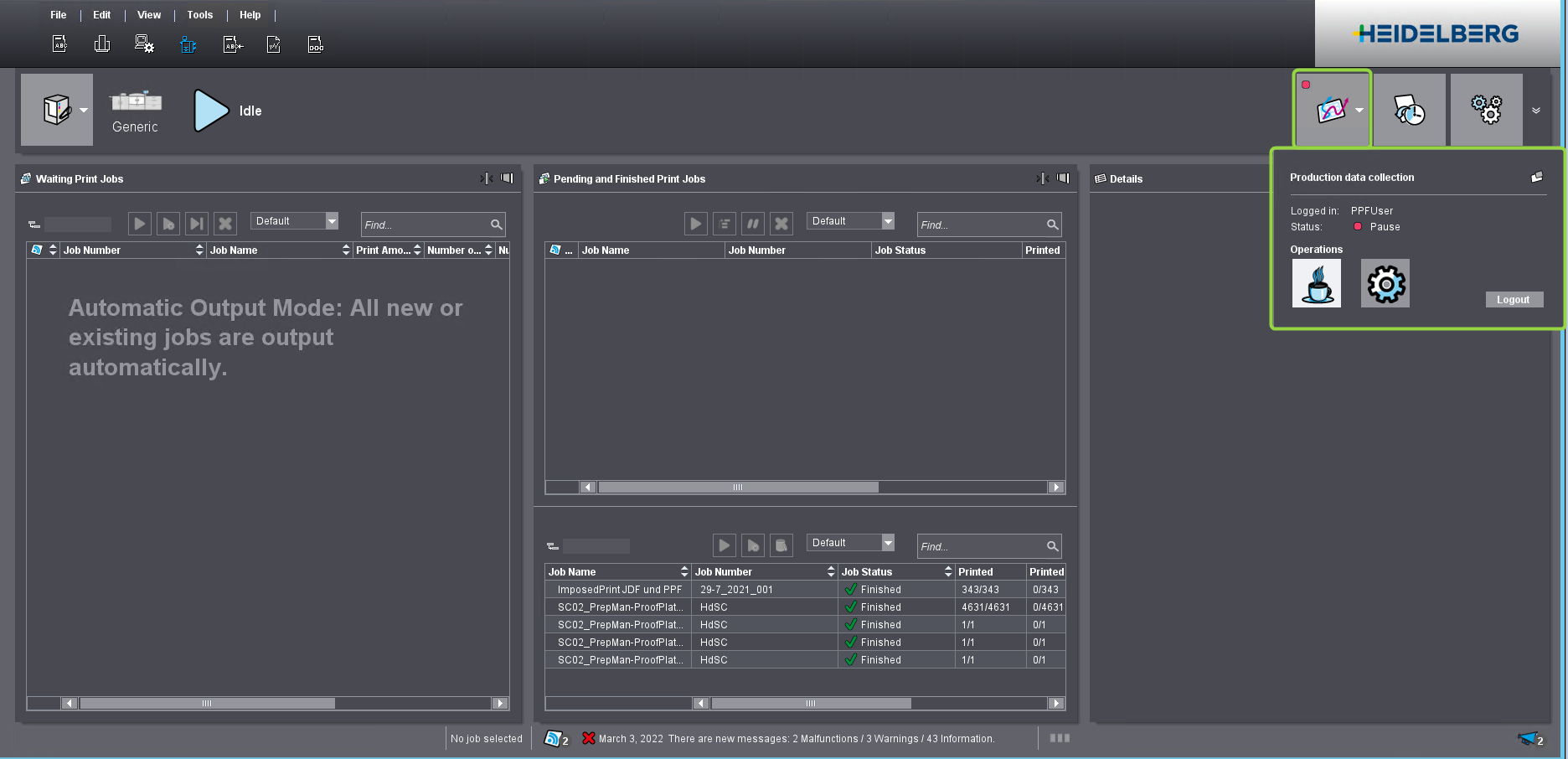Open the clock and paper scheduling icon
This screenshot has width=1568, height=759.
click(x=1409, y=110)
